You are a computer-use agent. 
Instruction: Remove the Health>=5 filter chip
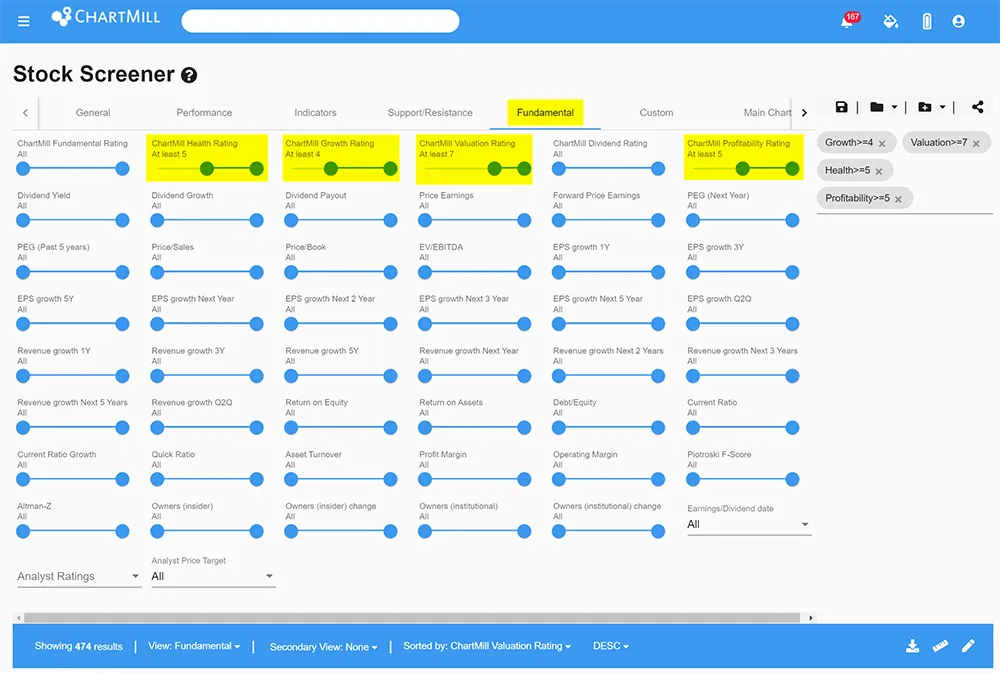pyautogui.click(x=879, y=171)
